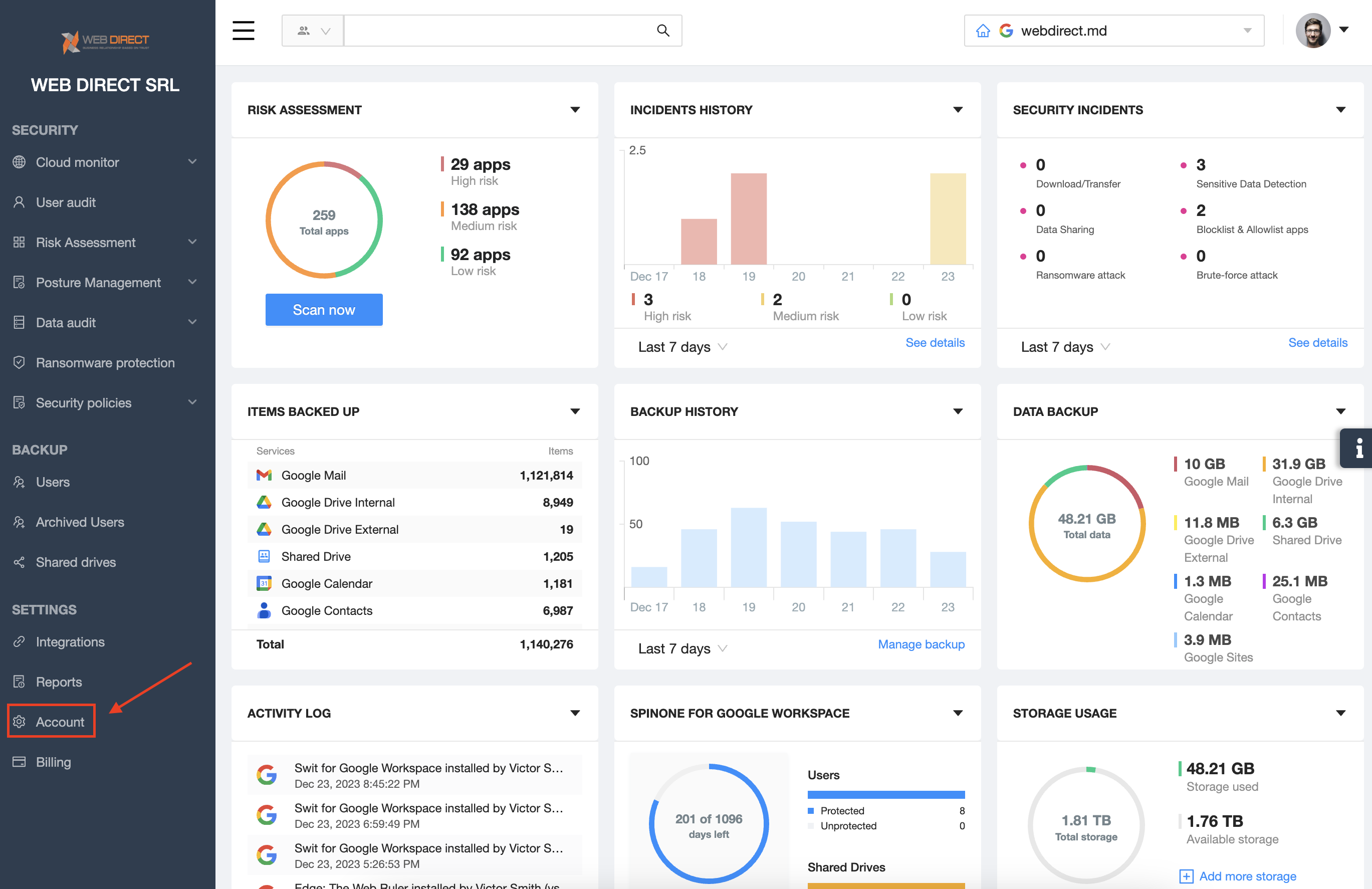
Task: Click the search magnifier icon
Action: [663, 31]
